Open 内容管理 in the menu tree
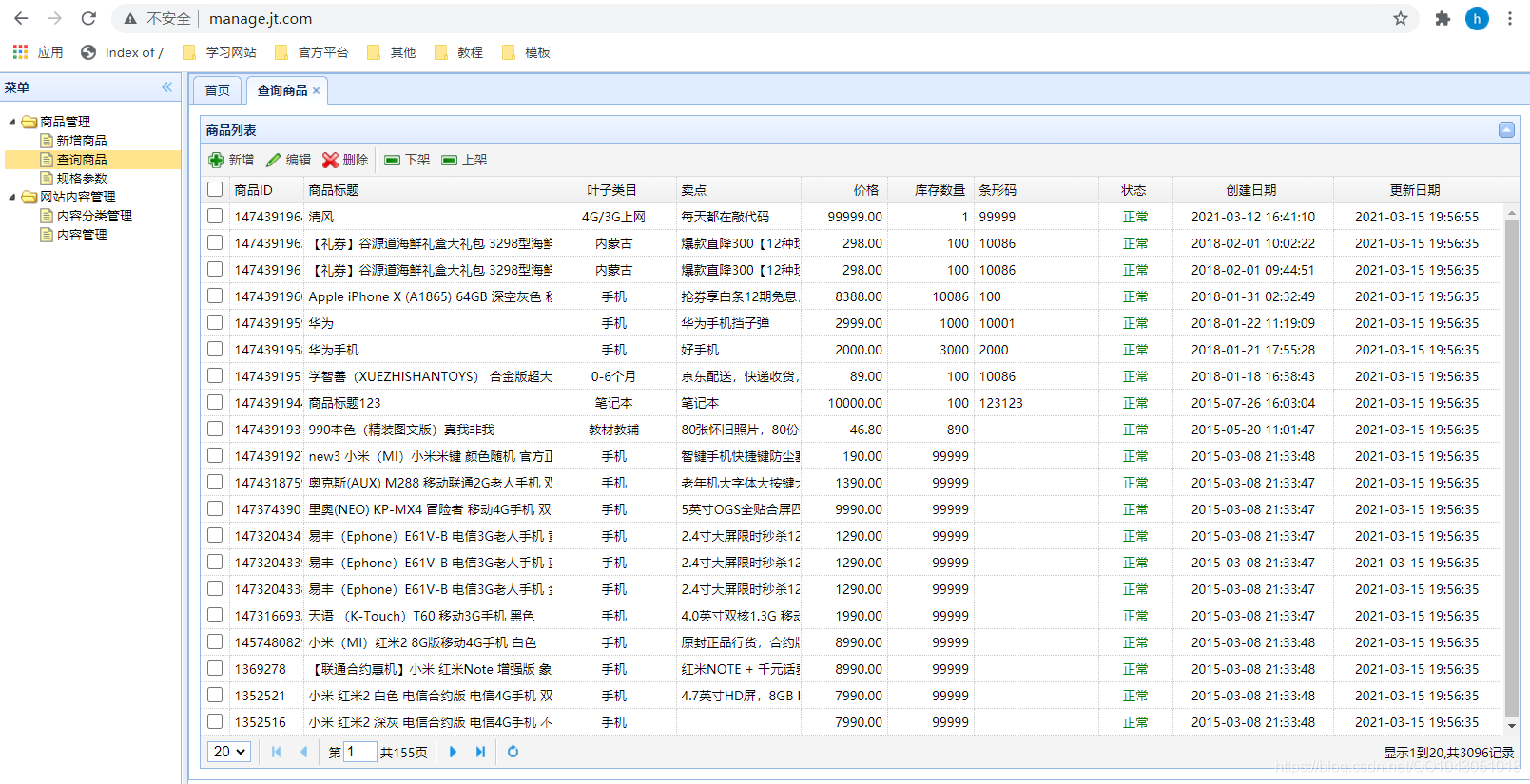Screen dimensions: 1530x784 (82, 235)
